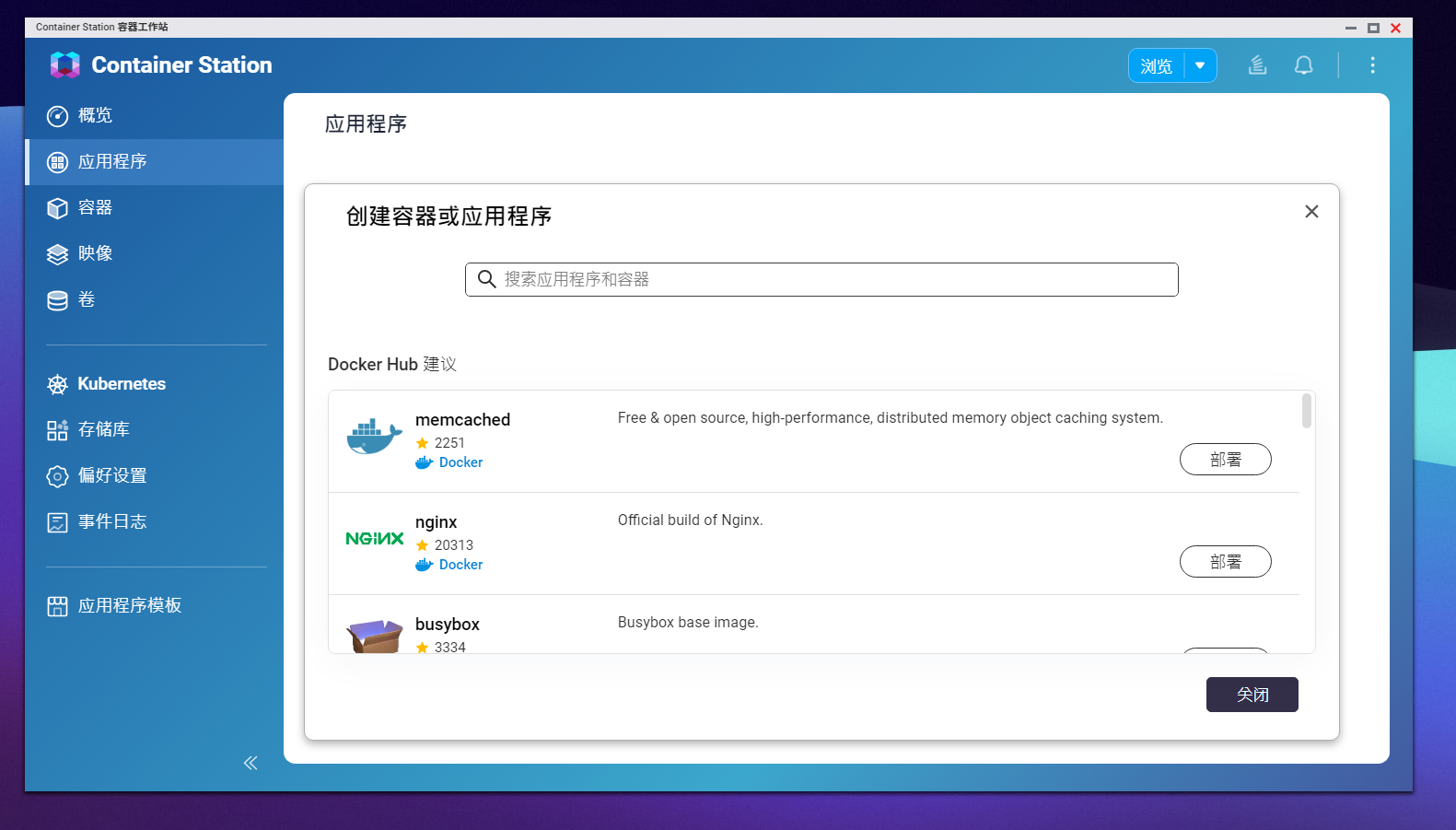Click the NGINX logo thumbnail
The height and width of the screenshot is (830, 1456).
click(x=374, y=539)
